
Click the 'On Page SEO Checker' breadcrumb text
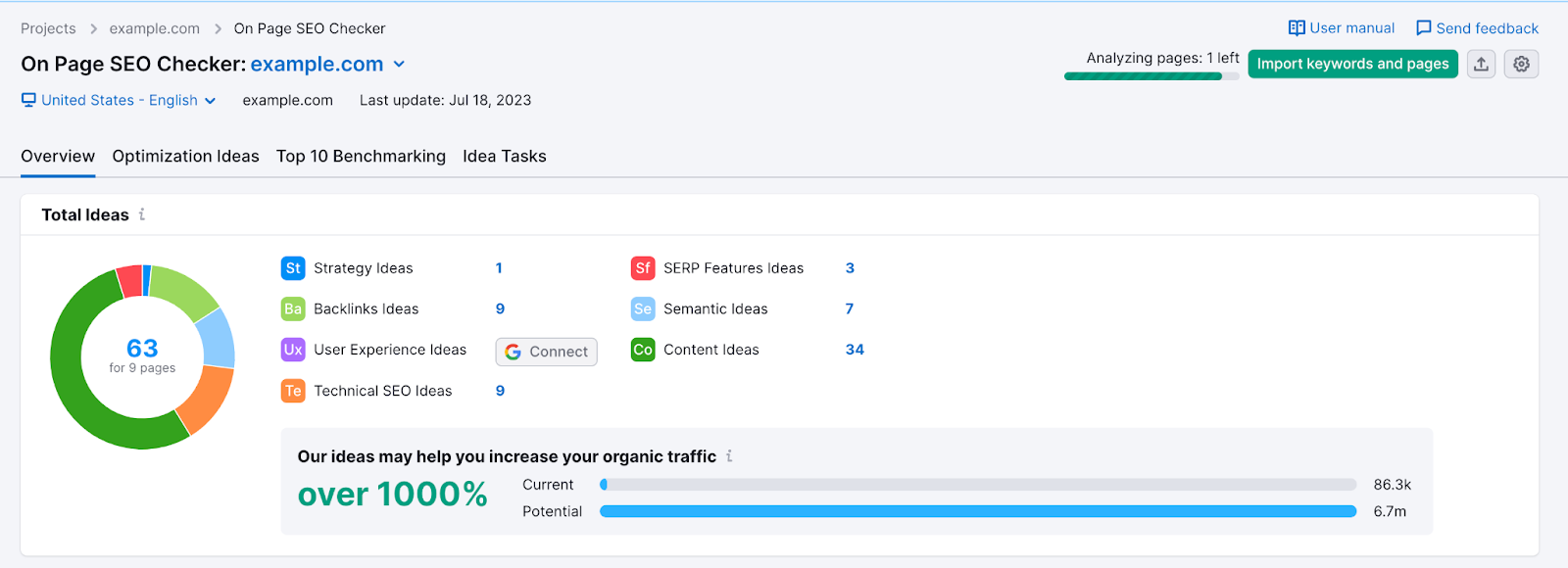(x=310, y=29)
